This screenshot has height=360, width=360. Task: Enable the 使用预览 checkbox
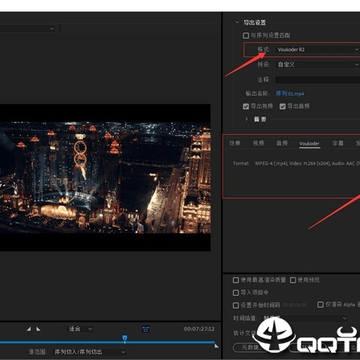tap(293, 280)
